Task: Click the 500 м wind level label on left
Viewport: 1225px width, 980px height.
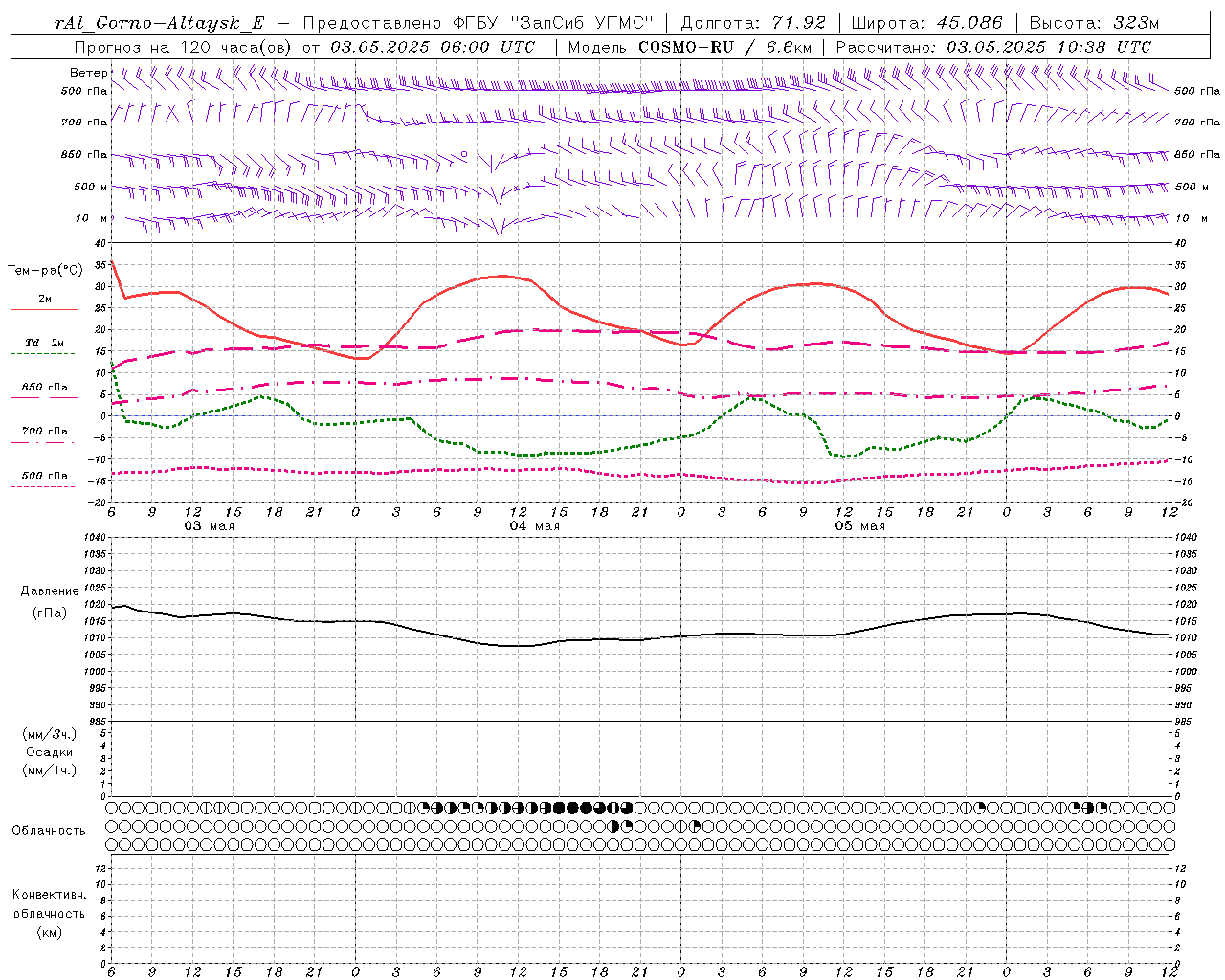Action: [91, 187]
